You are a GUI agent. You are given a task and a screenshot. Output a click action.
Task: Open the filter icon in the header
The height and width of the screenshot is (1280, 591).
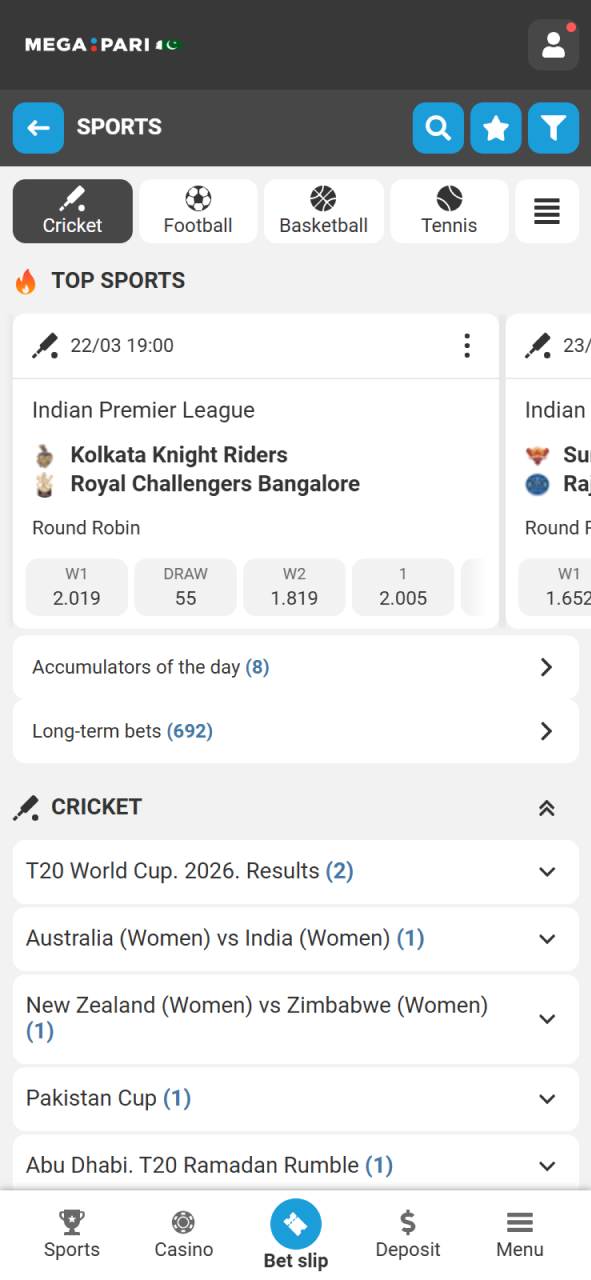553,128
